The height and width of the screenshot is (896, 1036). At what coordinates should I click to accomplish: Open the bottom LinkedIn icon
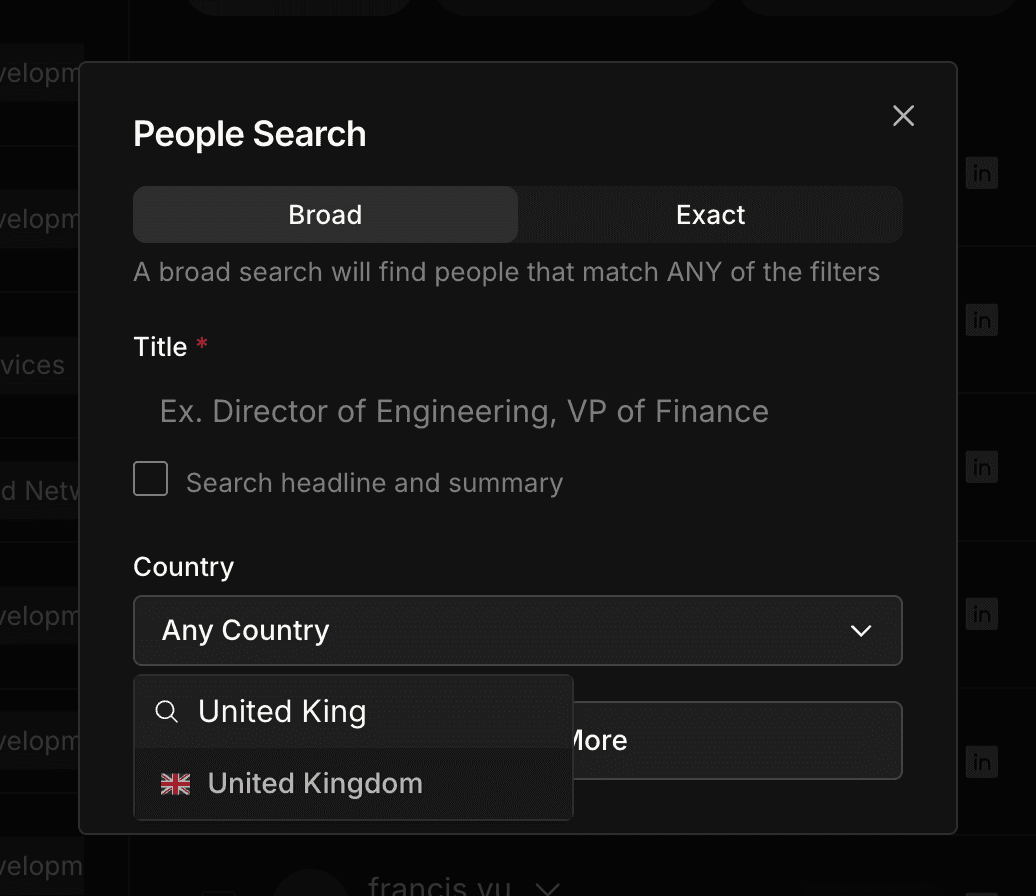pyautogui.click(x=982, y=761)
